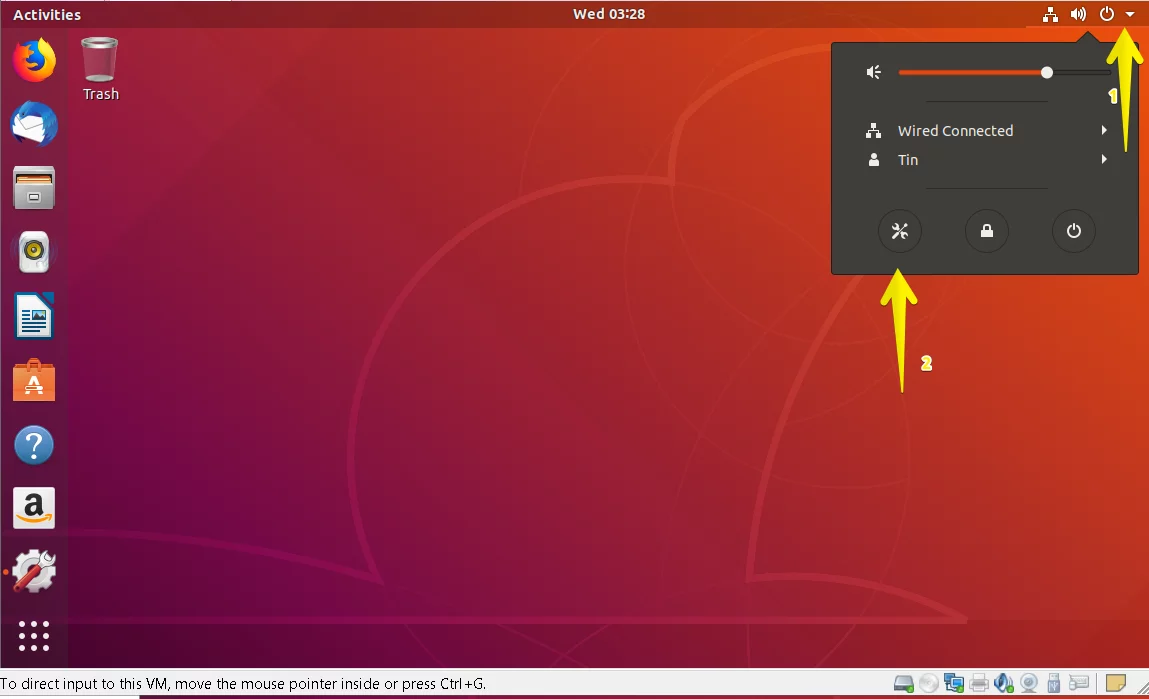Toggle the system menu dropdown arrow
The width and height of the screenshot is (1149, 699).
click(x=1130, y=15)
